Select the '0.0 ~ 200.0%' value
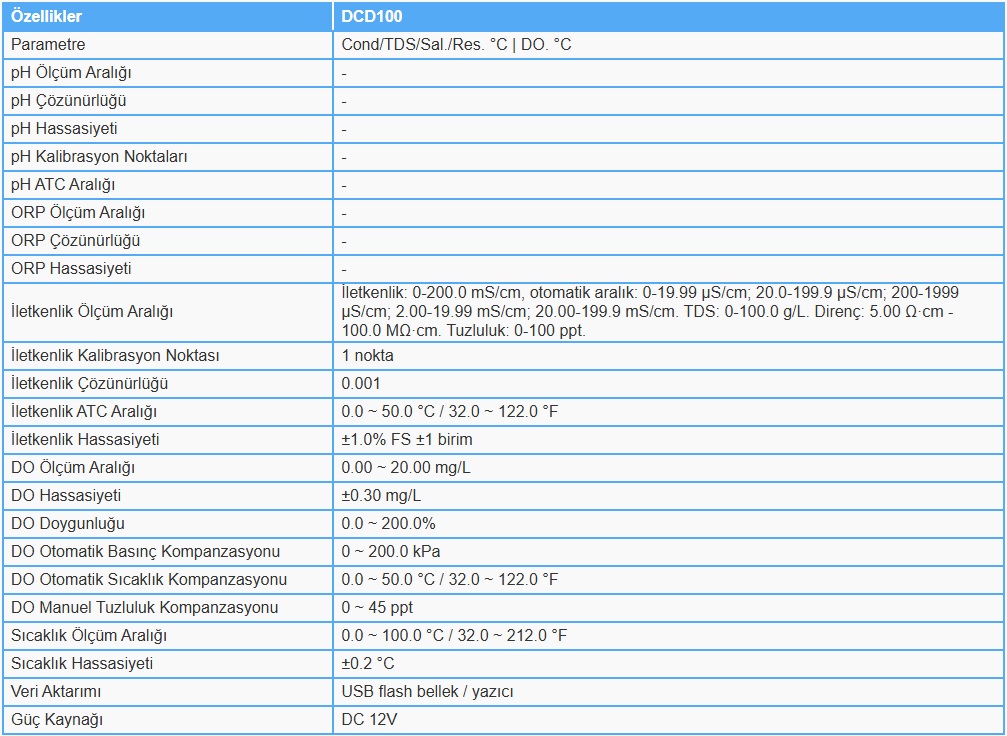 389,524
